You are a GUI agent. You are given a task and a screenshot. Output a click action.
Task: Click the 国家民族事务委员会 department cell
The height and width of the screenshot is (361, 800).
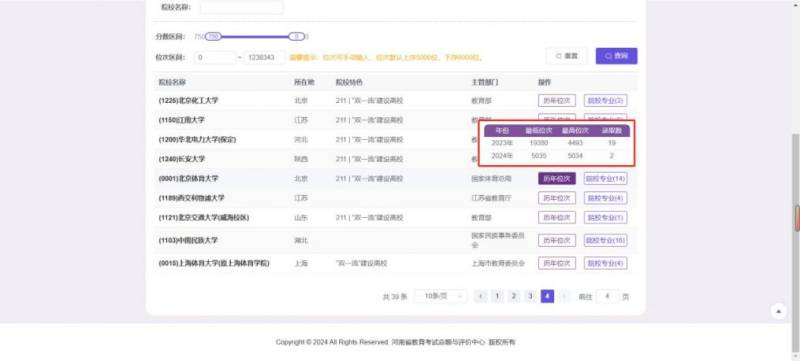[498, 240]
